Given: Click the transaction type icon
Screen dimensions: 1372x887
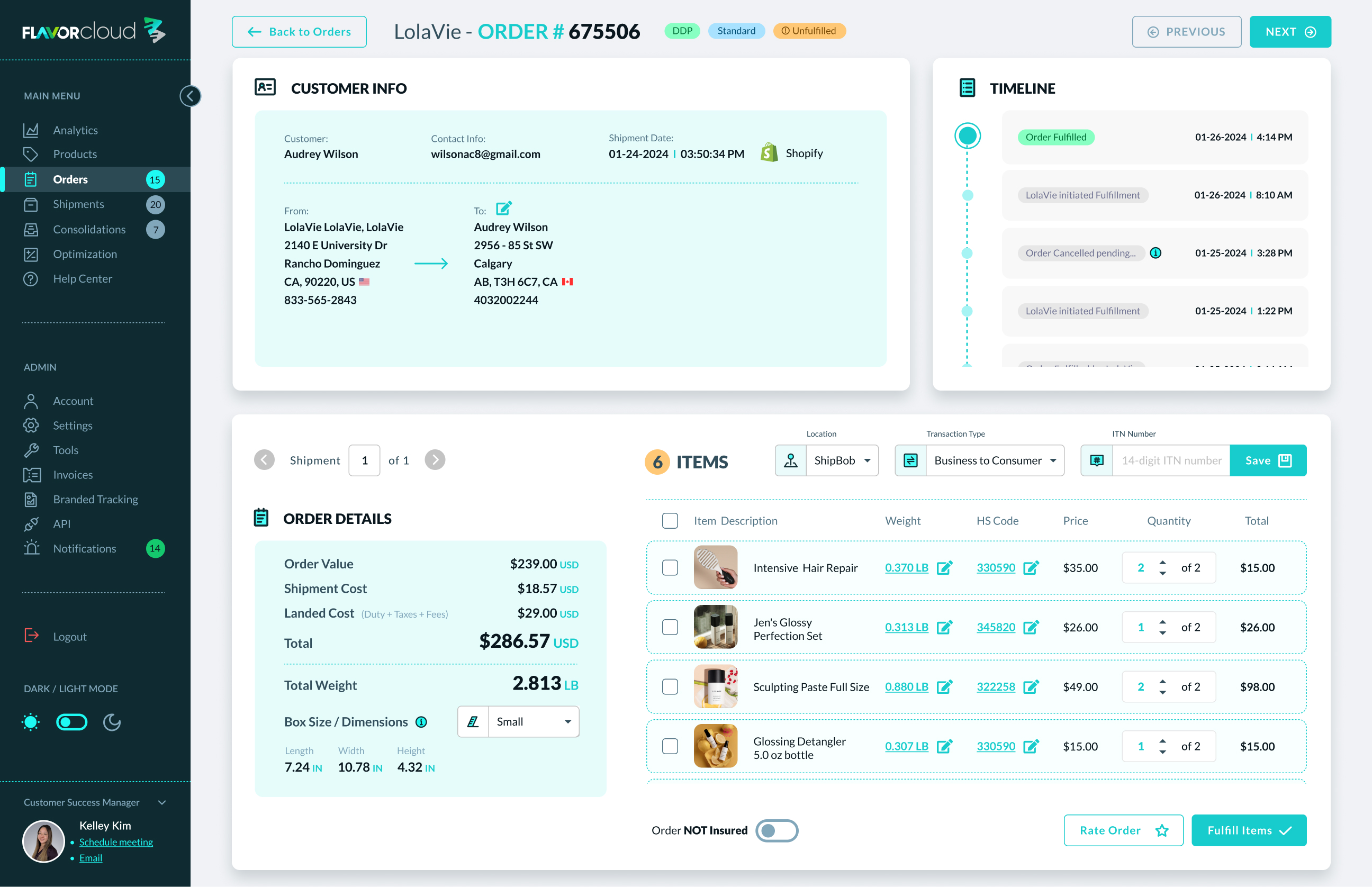Looking at the screenshot, I should pyautogui.click(x=910, y=460).
